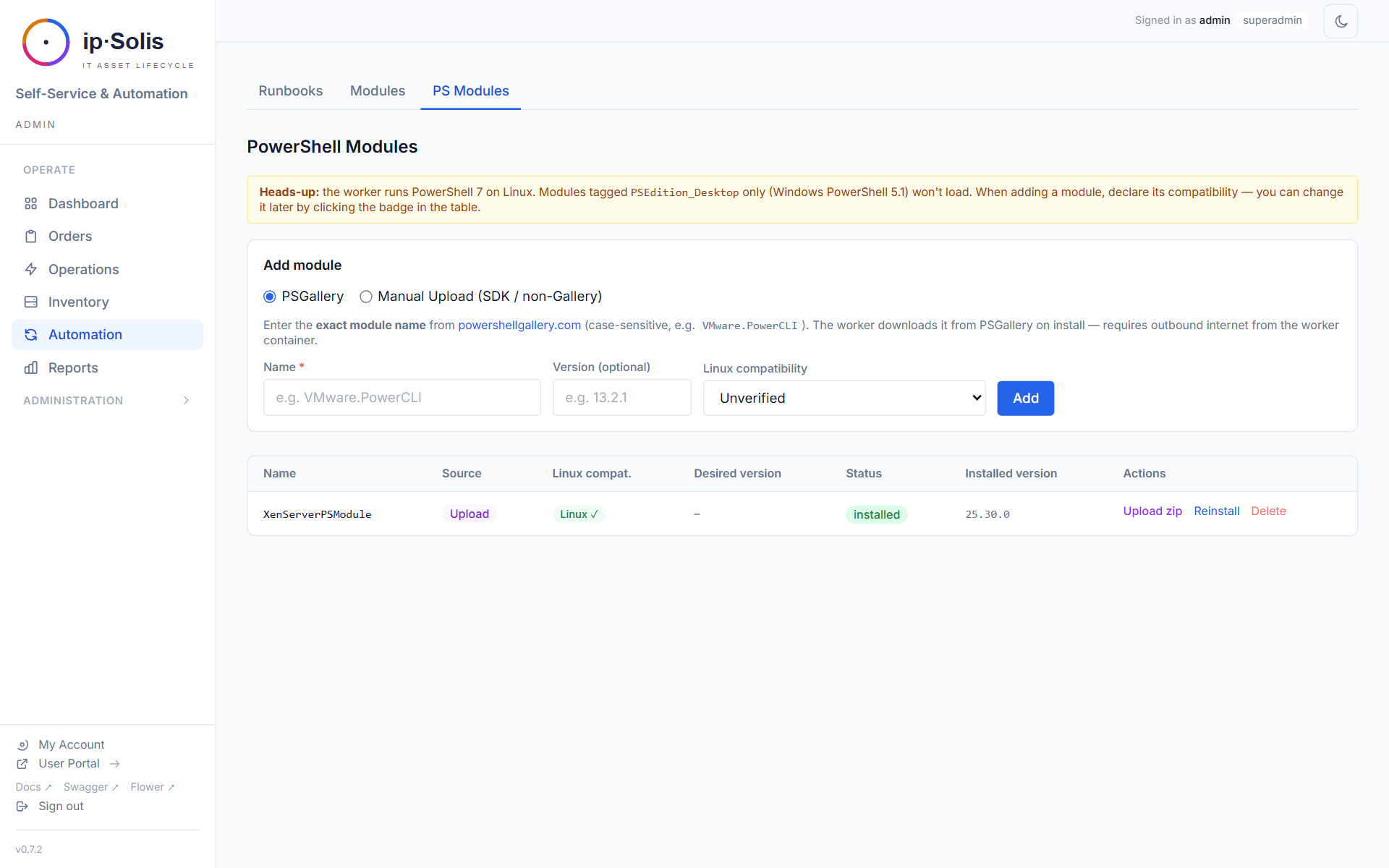Click the Inventory drive icon

30,302
